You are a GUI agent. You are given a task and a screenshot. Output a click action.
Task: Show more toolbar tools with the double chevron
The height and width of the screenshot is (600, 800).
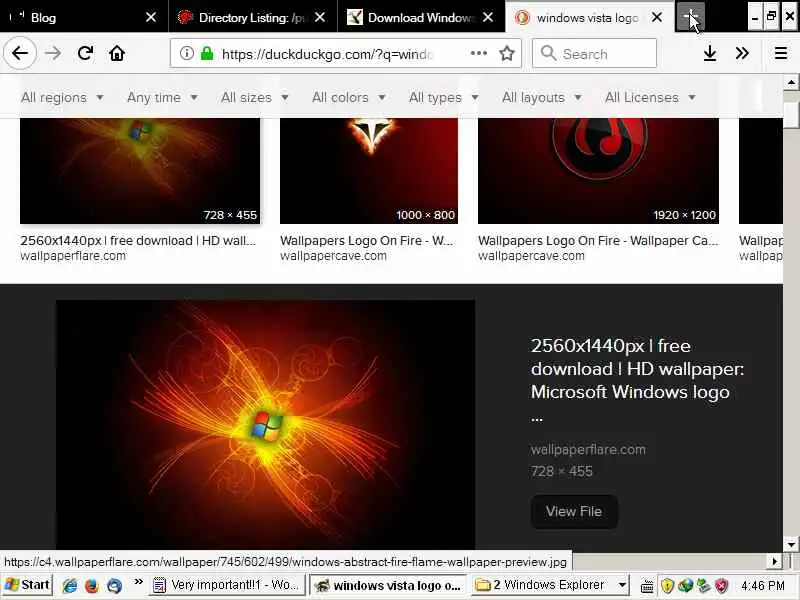point(742,53)
